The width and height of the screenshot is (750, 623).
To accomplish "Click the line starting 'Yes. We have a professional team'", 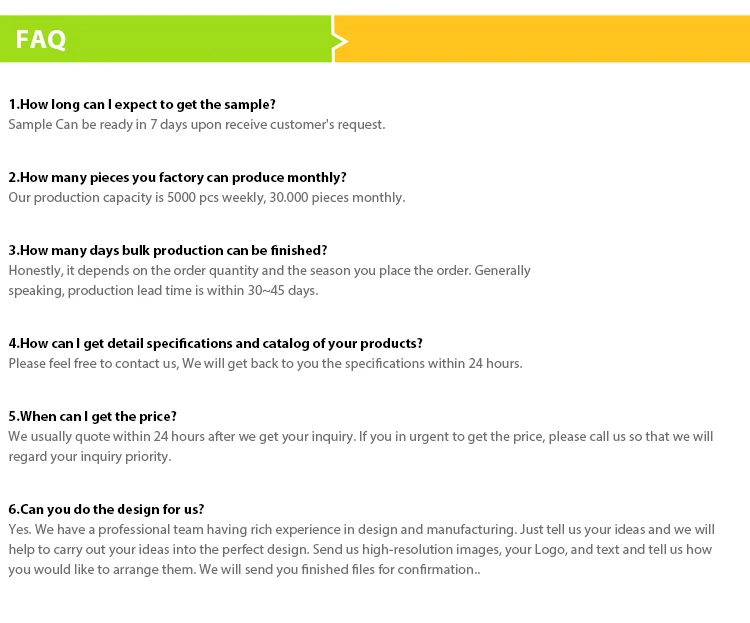I will (x=361, y=529).
